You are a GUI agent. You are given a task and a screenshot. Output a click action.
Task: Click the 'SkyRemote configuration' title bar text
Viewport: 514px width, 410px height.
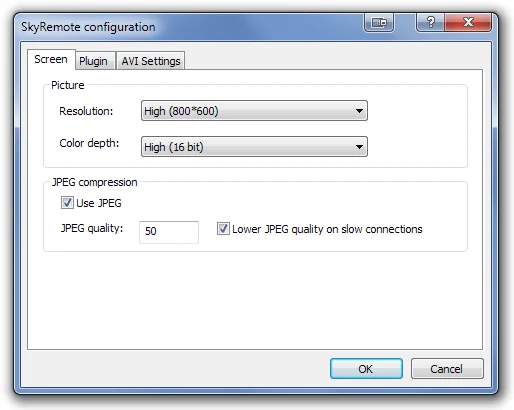point(88,27)
